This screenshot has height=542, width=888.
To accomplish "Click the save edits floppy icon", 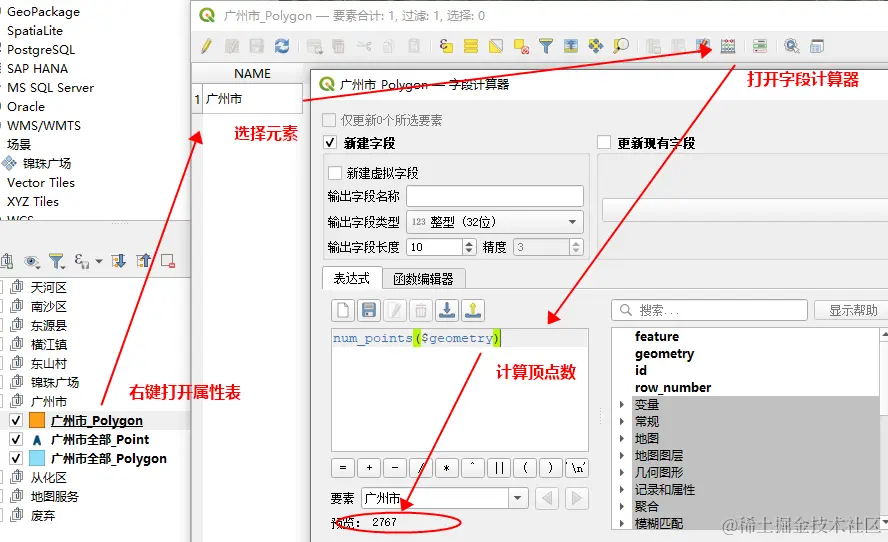I will 257,46.
